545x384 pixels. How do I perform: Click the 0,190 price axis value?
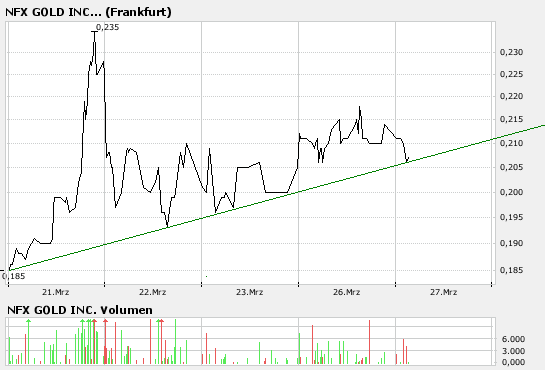click(511, 243)
